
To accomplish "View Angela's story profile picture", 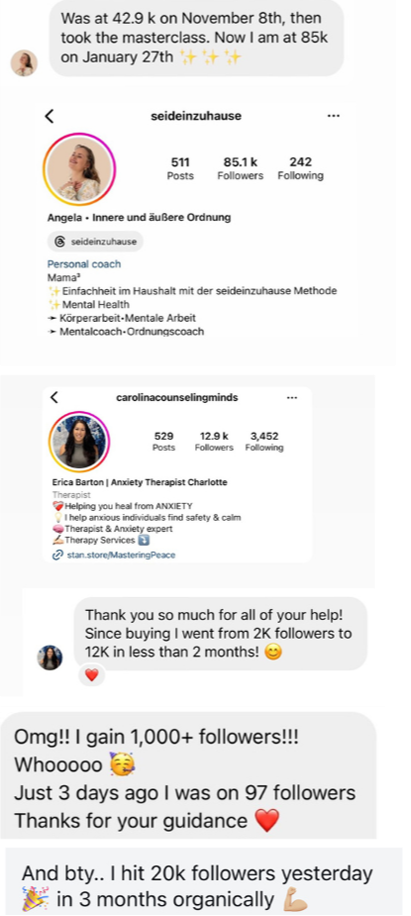I will (79, 169).
